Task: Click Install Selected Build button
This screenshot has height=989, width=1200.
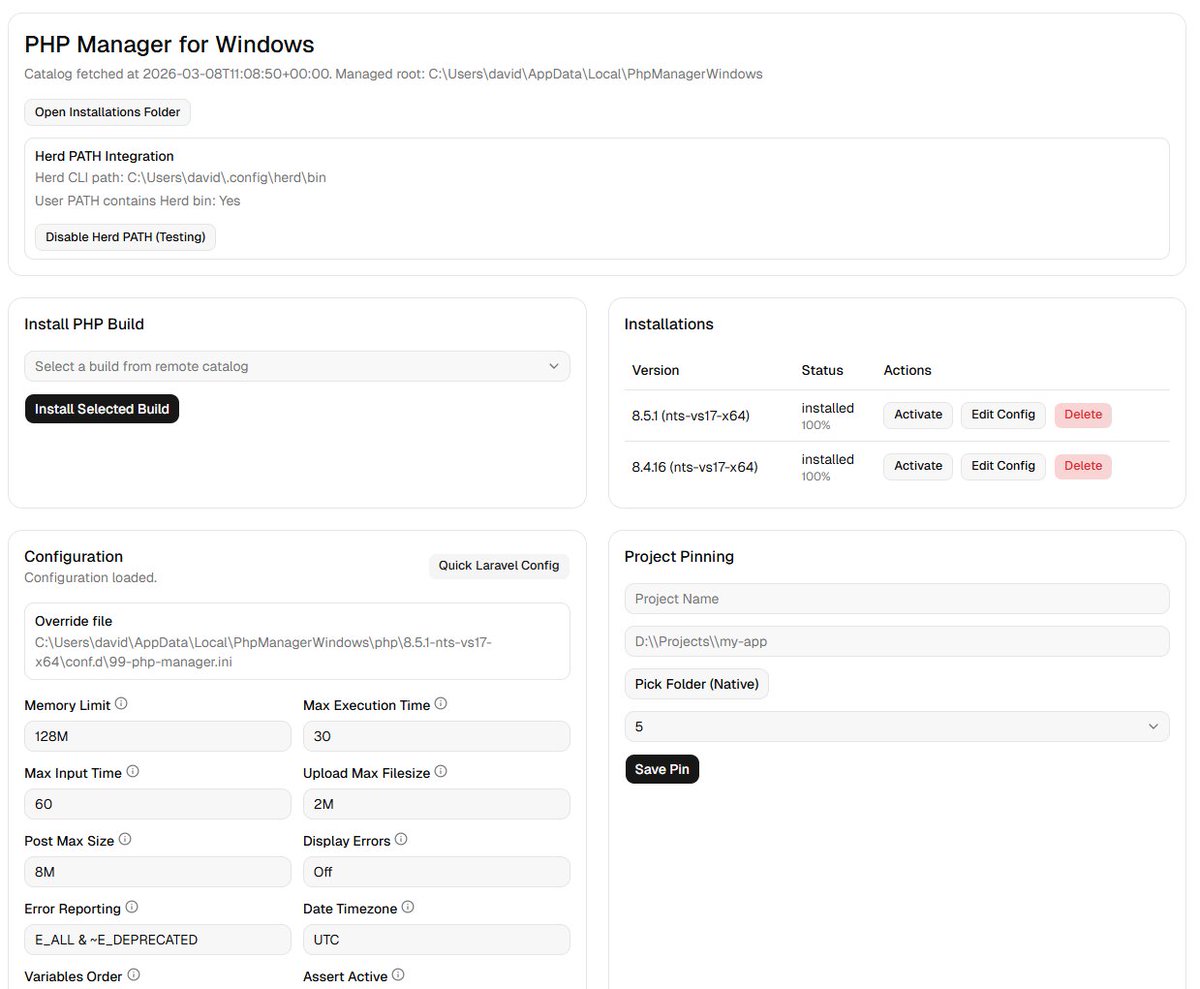Action: [x=102, y=409]
